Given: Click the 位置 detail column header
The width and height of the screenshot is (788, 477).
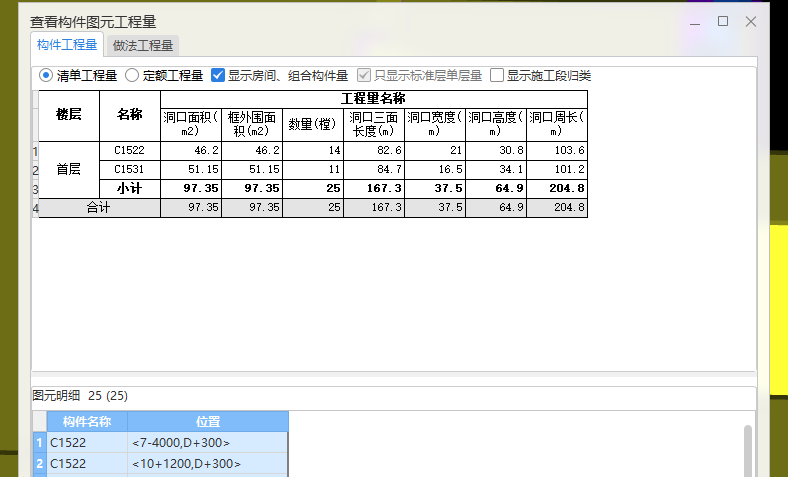Looking at the screenshot, I should click(x=208, y=422).
